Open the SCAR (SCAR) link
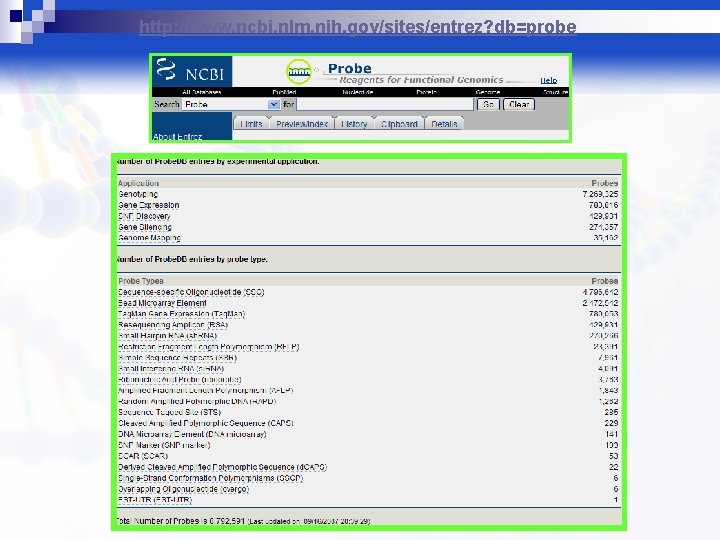Screen dimensions: 720x540 tap(143, 456)
